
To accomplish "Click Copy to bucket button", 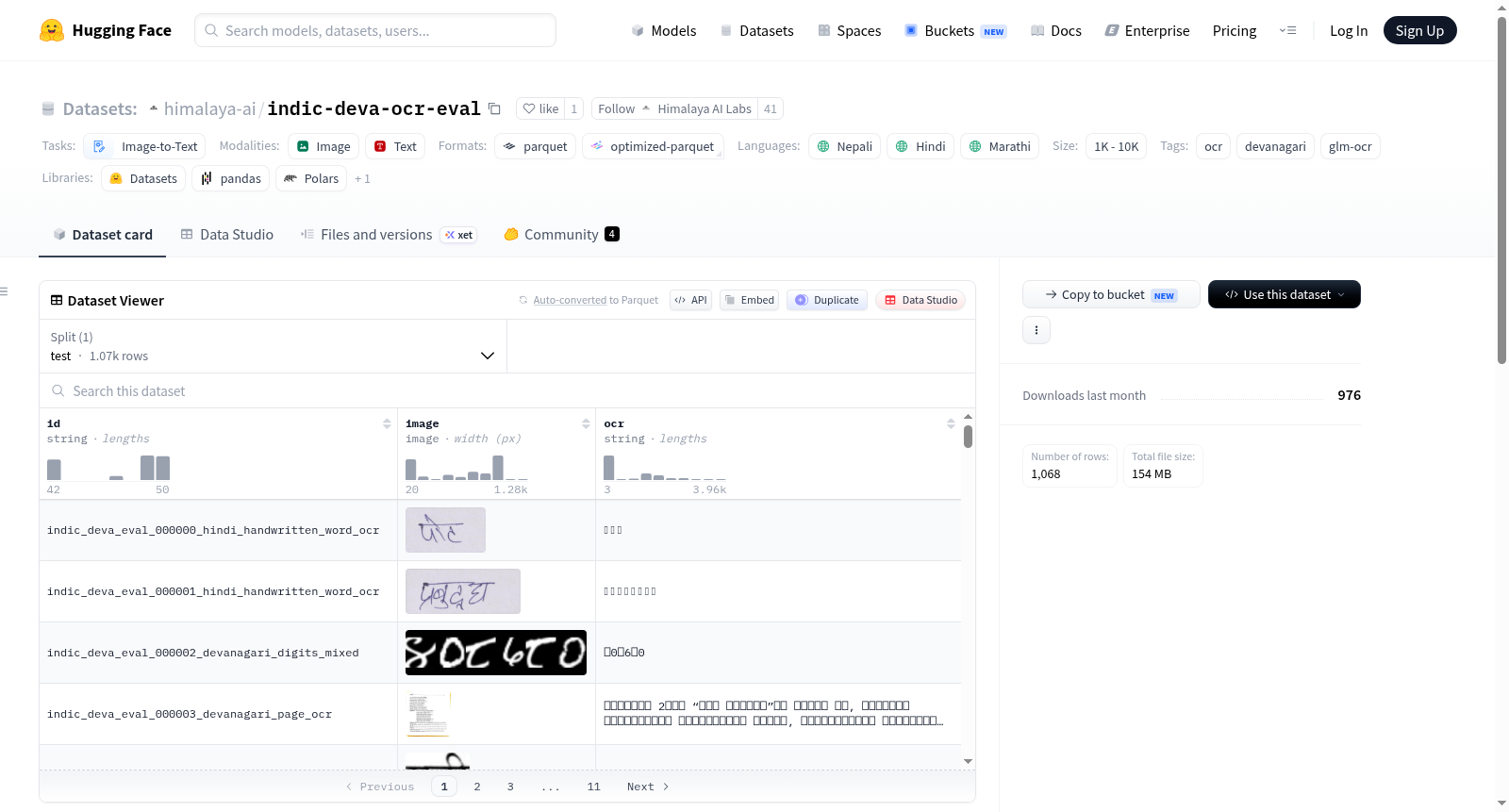I will click(x=1111, y=294).
